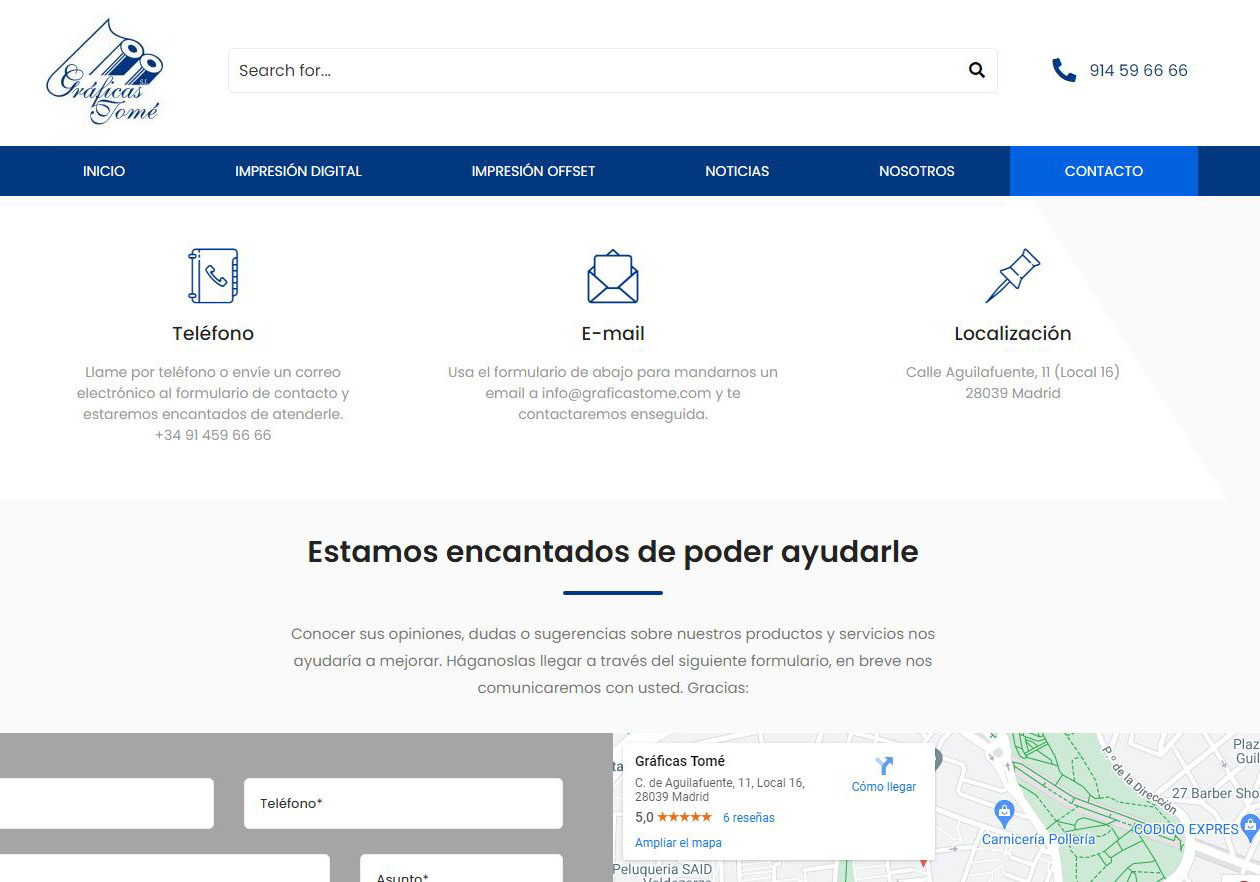
Task: Click into the Teléfono* form field
Action: tap(403, 803)
